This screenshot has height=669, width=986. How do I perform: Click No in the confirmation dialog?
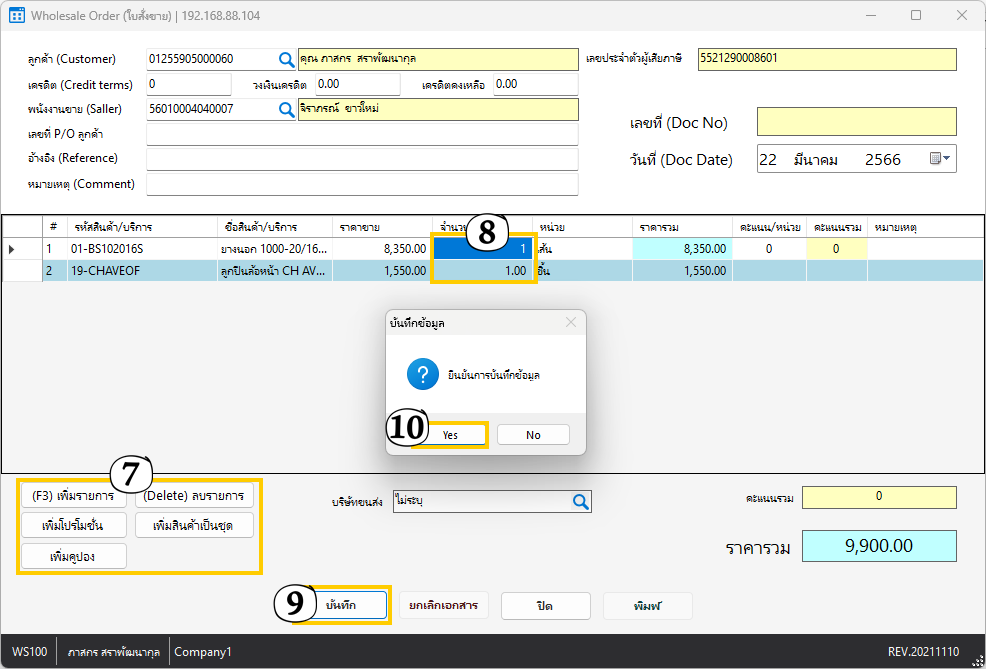point(533,435)
